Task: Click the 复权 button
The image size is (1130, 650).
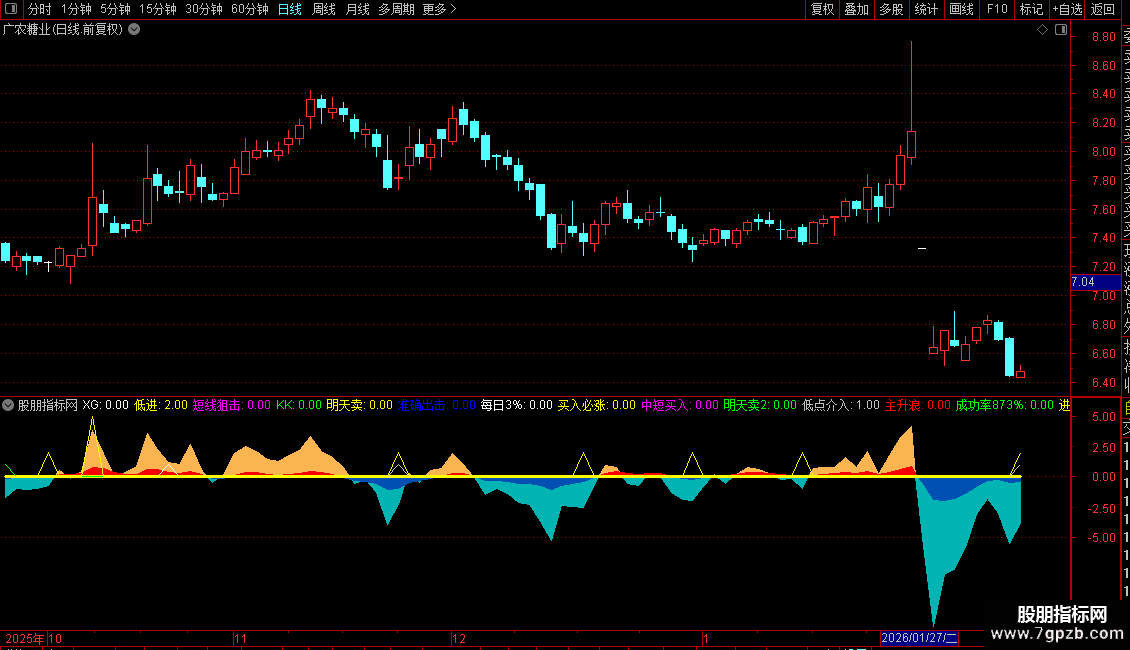Action: click(x=822, y=9)
